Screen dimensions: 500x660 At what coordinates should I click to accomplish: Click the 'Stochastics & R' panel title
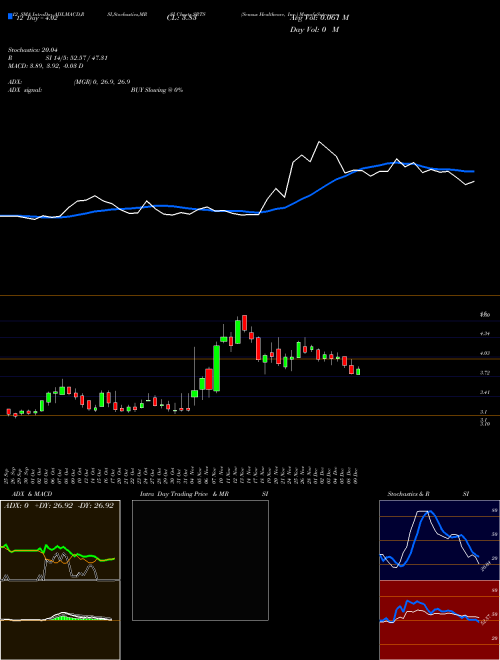409,494
